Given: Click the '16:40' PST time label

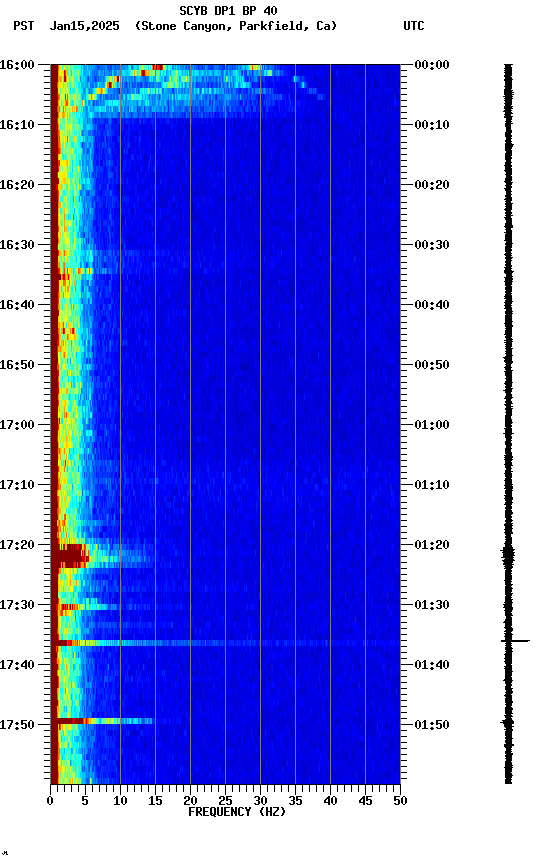Looking at the screenshot, I should click(17, 305).
